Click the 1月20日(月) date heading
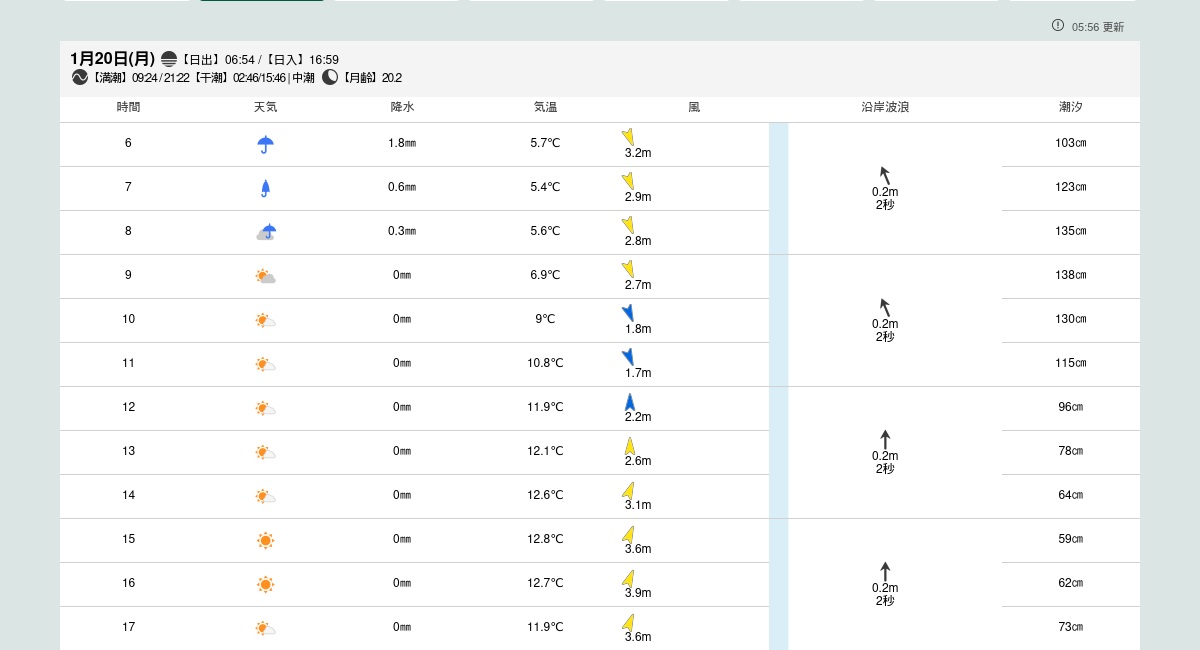Viewport: 1200px width, 650px height. [x=112, y=59]
